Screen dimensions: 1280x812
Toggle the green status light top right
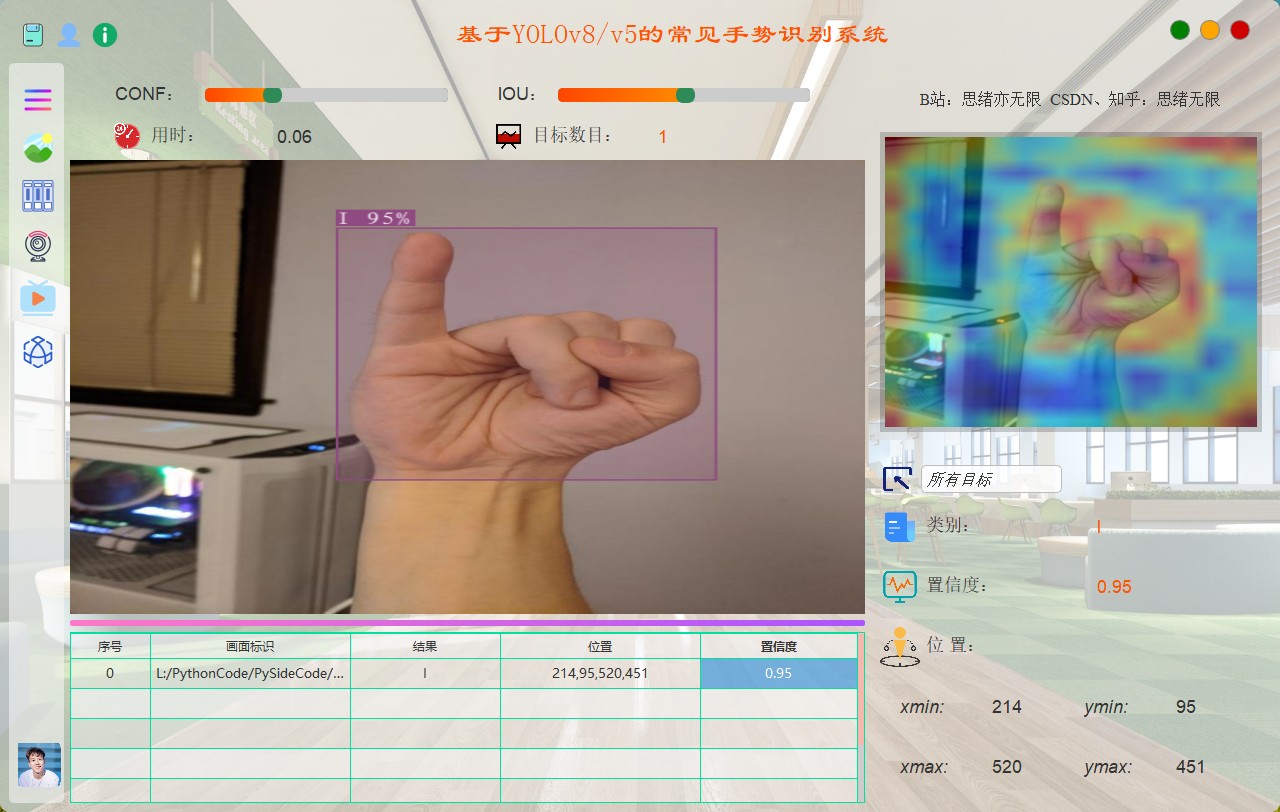[x=1180, y=30]
